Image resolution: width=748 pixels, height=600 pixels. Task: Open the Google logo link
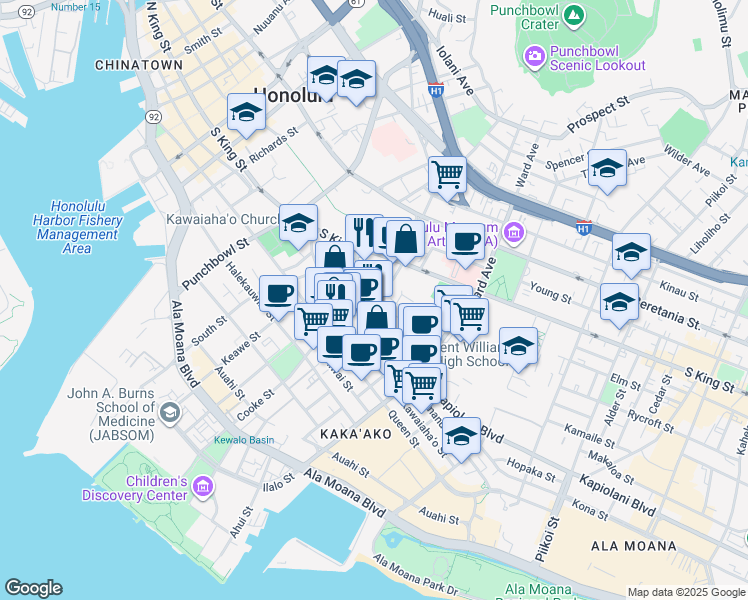click(33, 588)
